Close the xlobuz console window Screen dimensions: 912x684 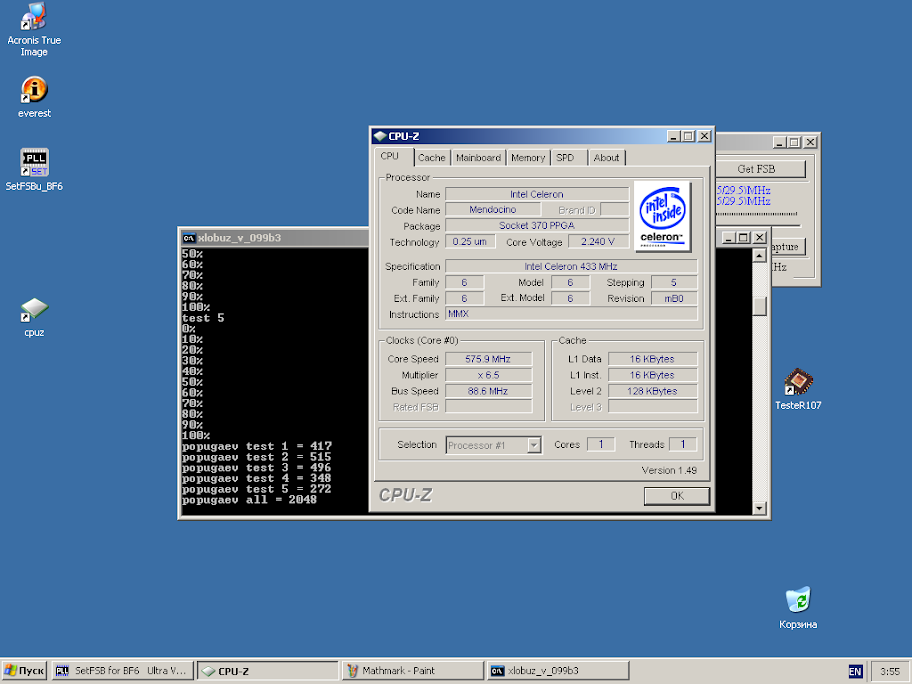click(x=760, y=237)
